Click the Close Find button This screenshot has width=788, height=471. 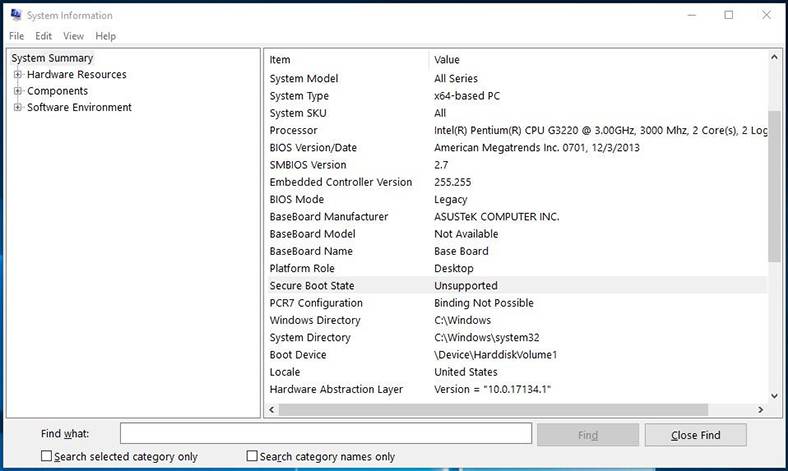[696, 435]
